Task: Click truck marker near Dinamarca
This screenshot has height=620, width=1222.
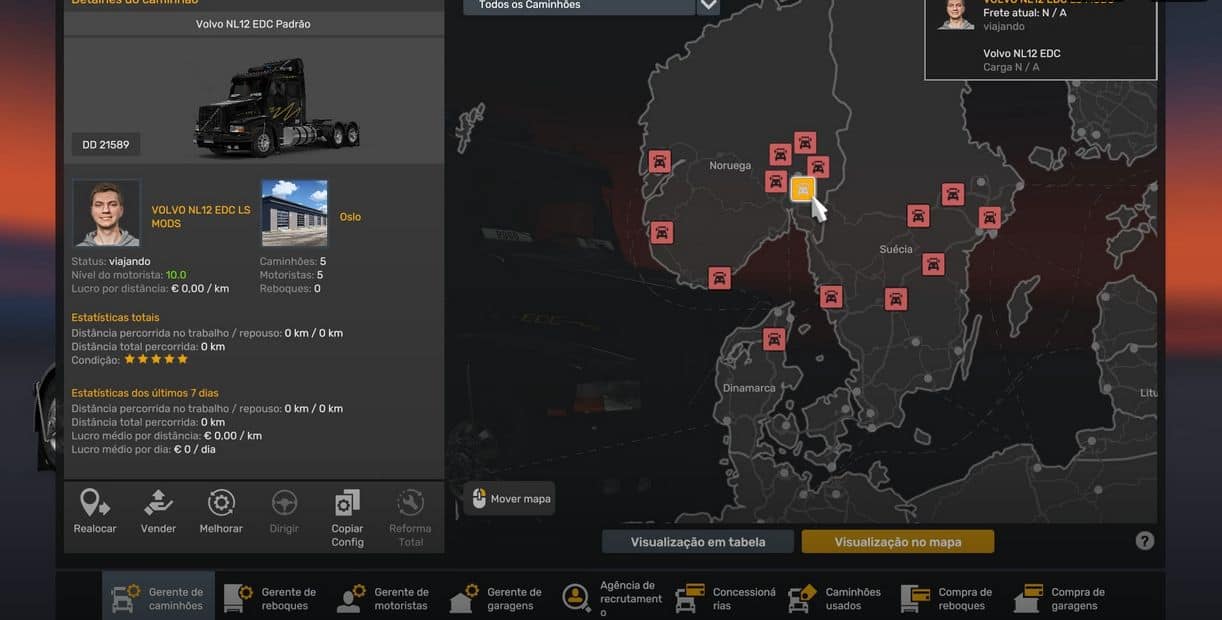Action: tap(774, 340)
